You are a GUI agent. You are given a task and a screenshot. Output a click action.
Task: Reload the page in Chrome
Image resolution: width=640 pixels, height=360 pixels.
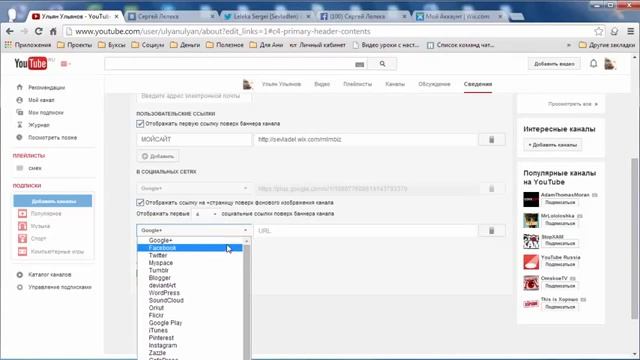(38, 31)
